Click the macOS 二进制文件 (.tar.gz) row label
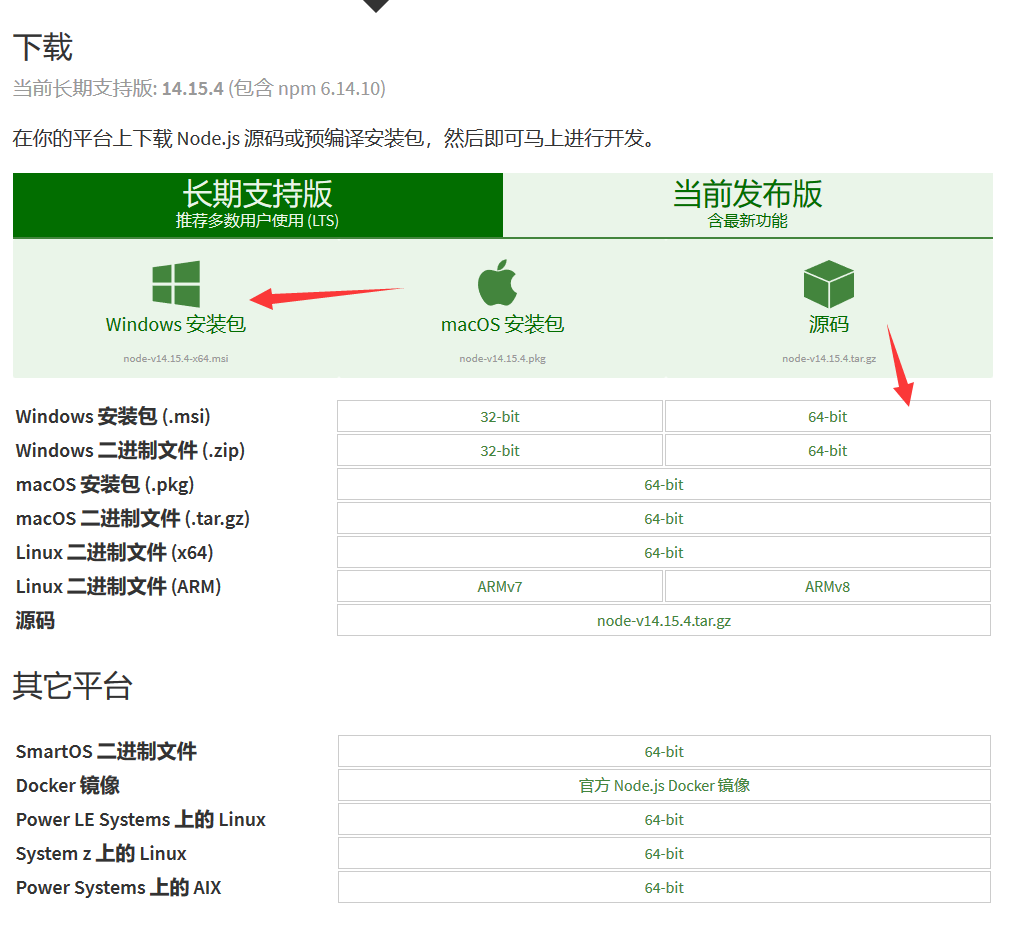 point(133,519)
